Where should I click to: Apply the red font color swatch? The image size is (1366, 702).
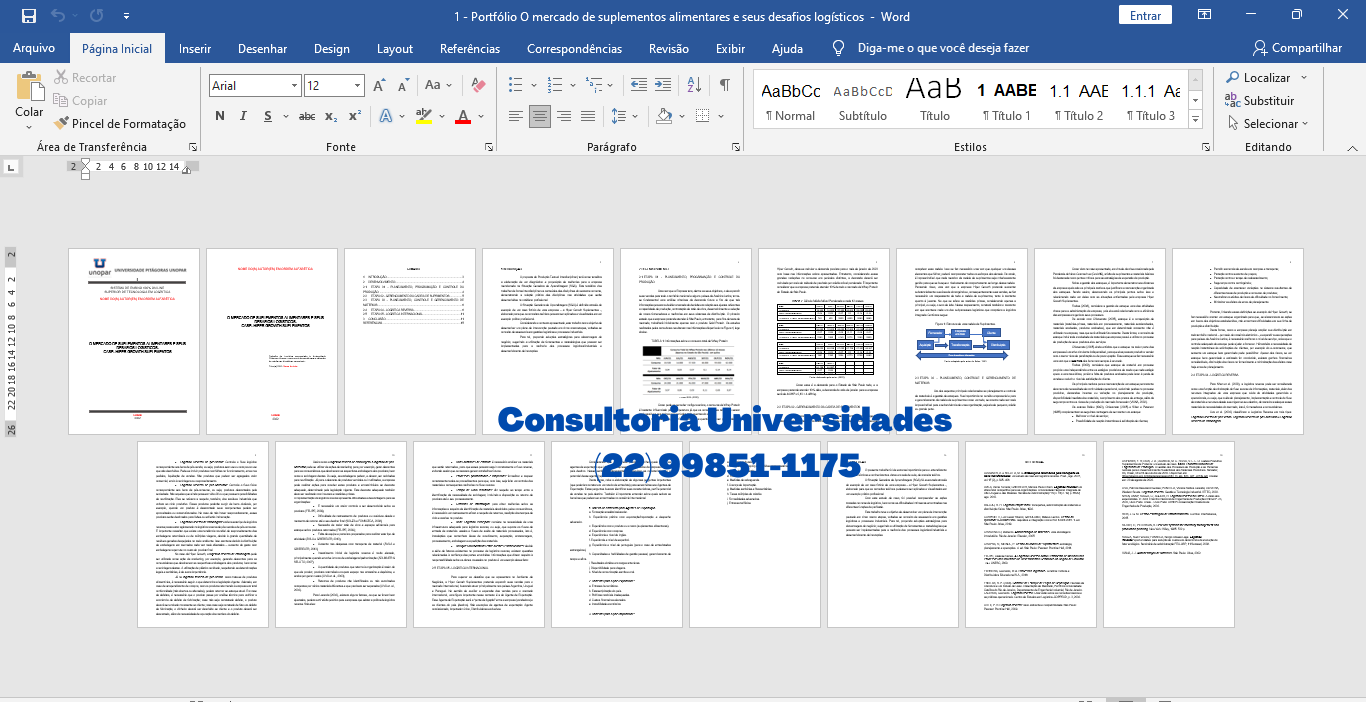coord(462,117)
